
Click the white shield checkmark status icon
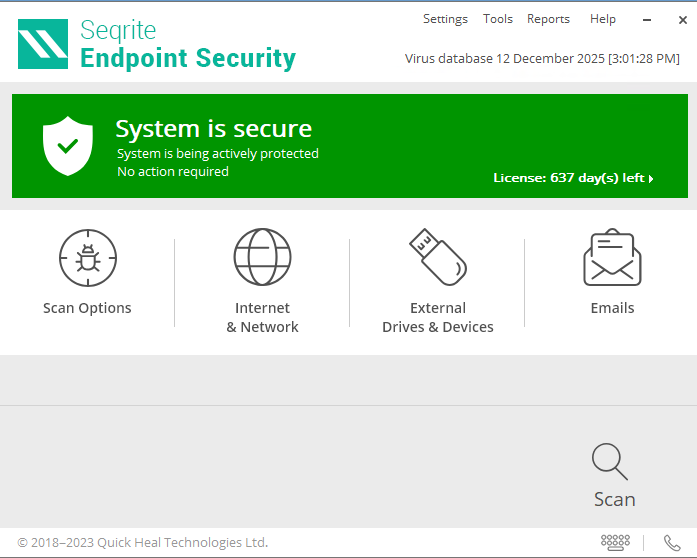coord(68,145)
